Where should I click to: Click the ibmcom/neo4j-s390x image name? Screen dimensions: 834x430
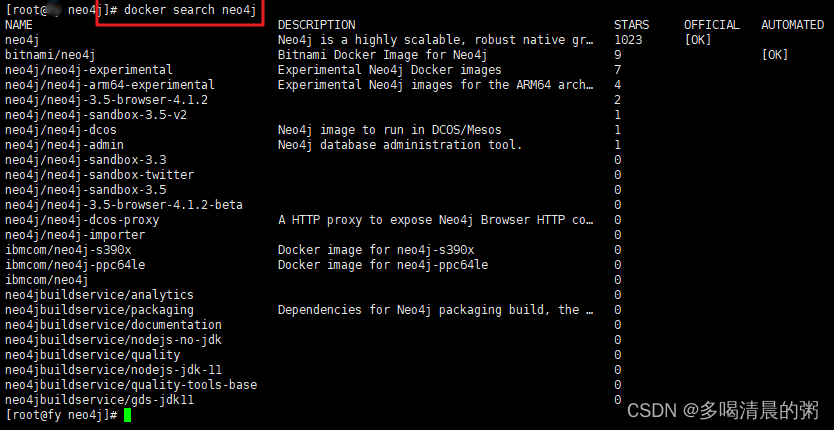coord(68,249)
